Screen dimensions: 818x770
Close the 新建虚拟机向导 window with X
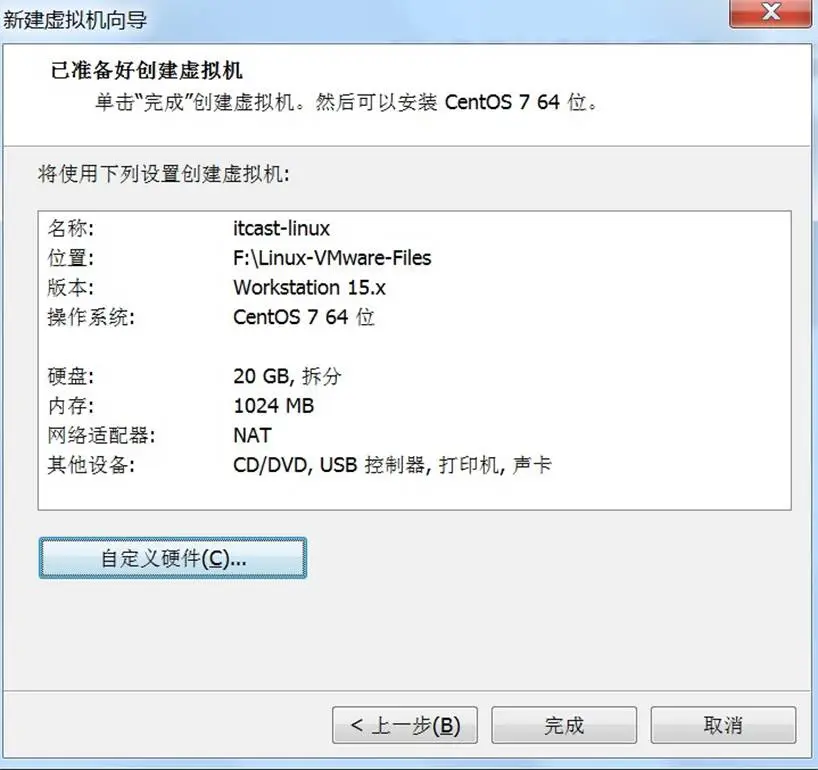pyautogui.click(x=771, y=13)
